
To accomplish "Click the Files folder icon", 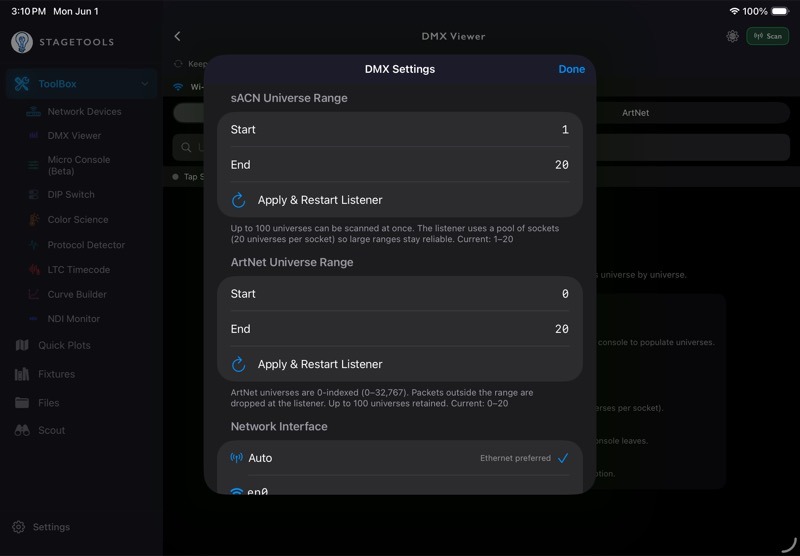I will coord(22,402).
